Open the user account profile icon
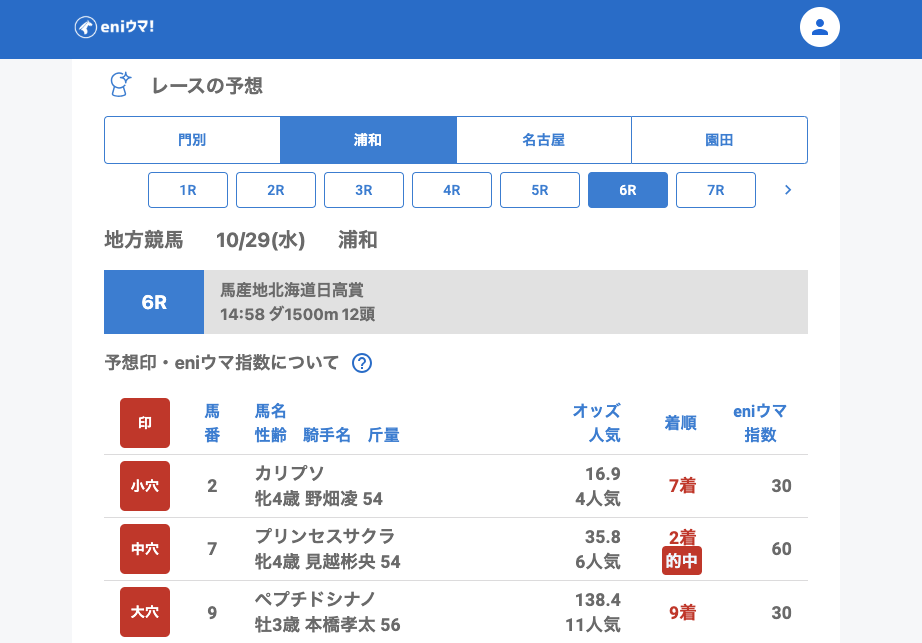 [x=819, y=27]
